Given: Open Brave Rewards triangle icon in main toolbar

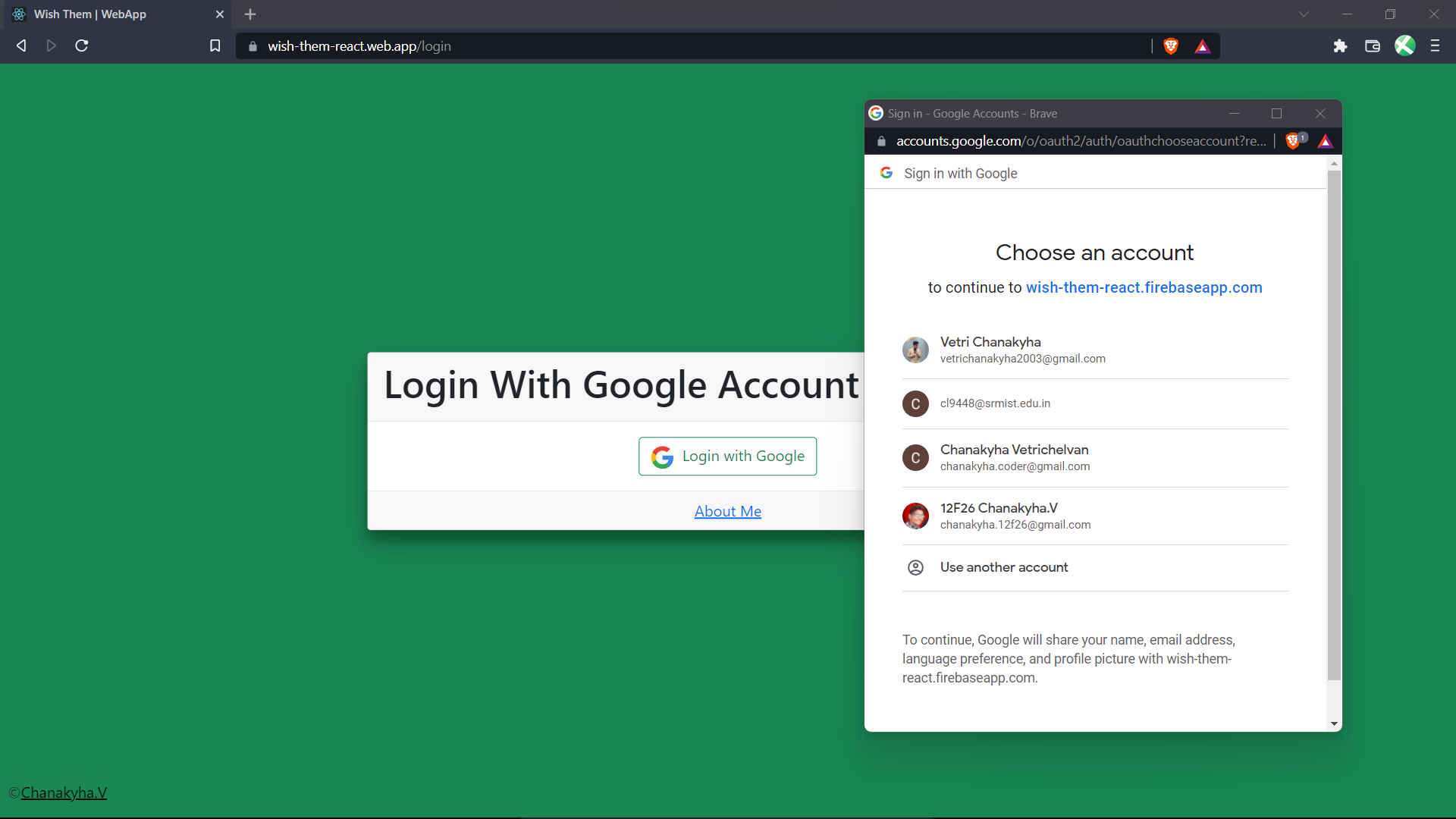Looking at the screenshot, I should click(1203, 46).
